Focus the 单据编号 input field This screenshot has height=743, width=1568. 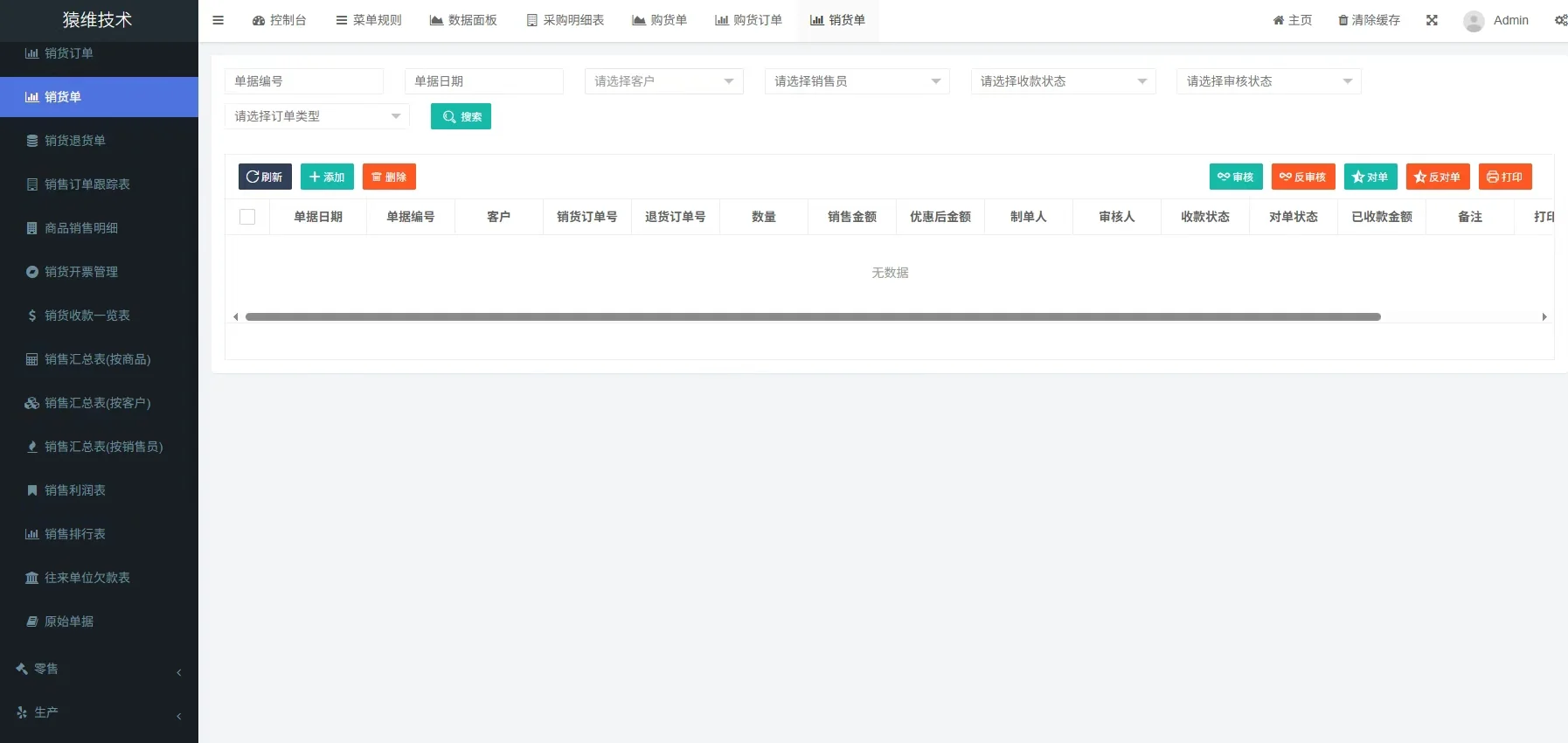(304, 81)
